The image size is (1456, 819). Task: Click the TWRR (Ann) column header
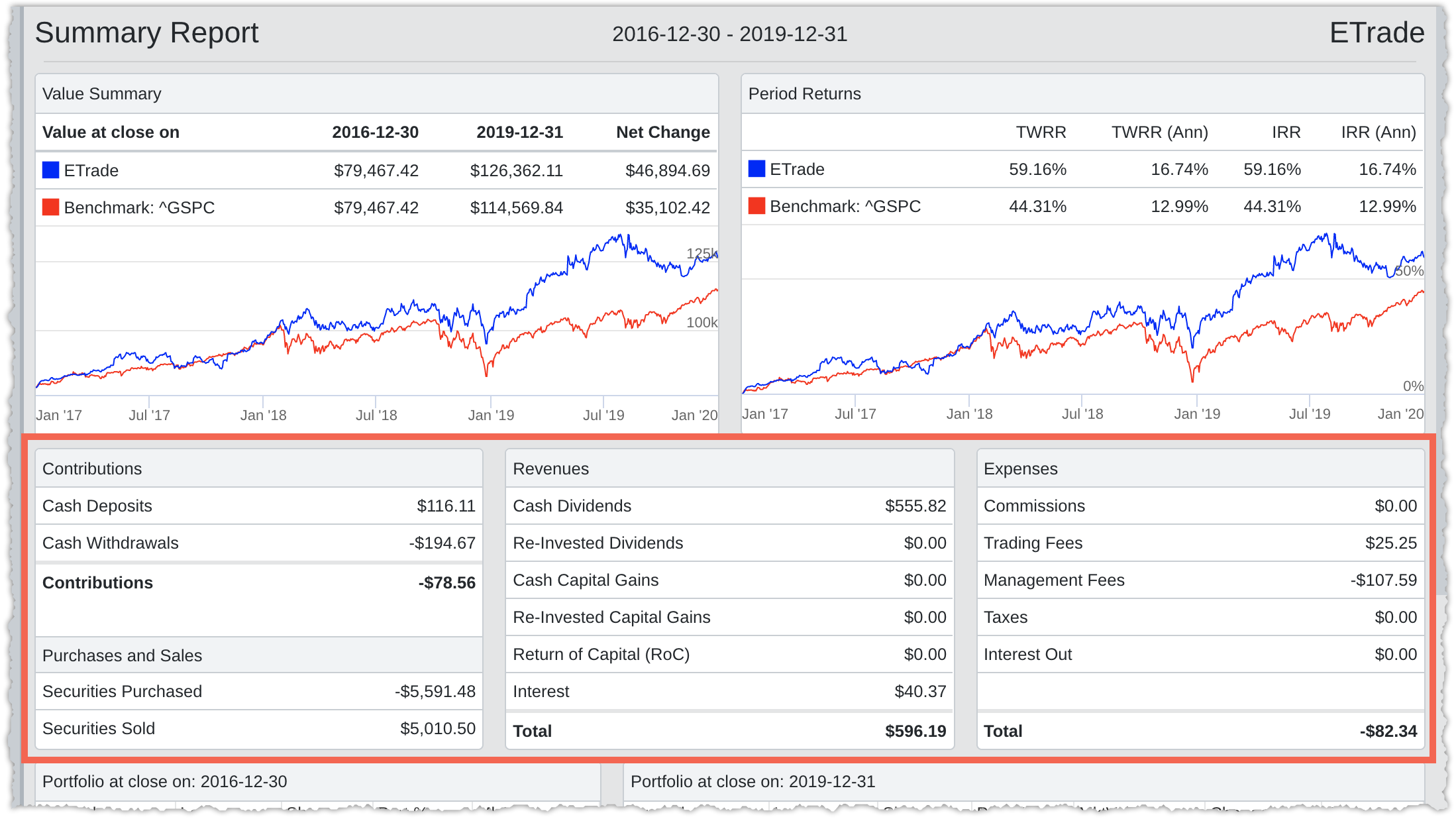point(1159,132)
